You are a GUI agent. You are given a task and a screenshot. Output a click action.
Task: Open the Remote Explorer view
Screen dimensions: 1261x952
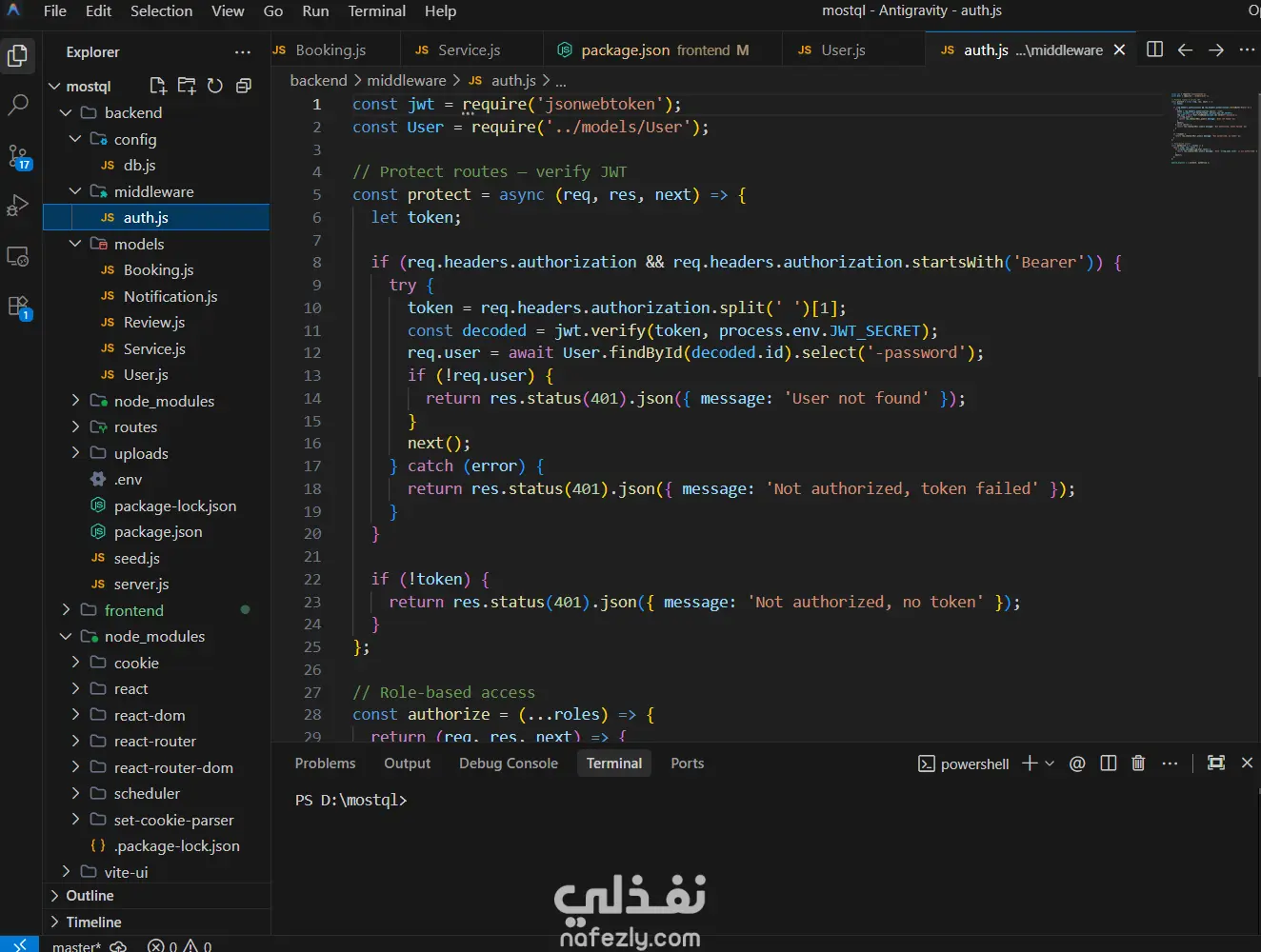[18, 256]
